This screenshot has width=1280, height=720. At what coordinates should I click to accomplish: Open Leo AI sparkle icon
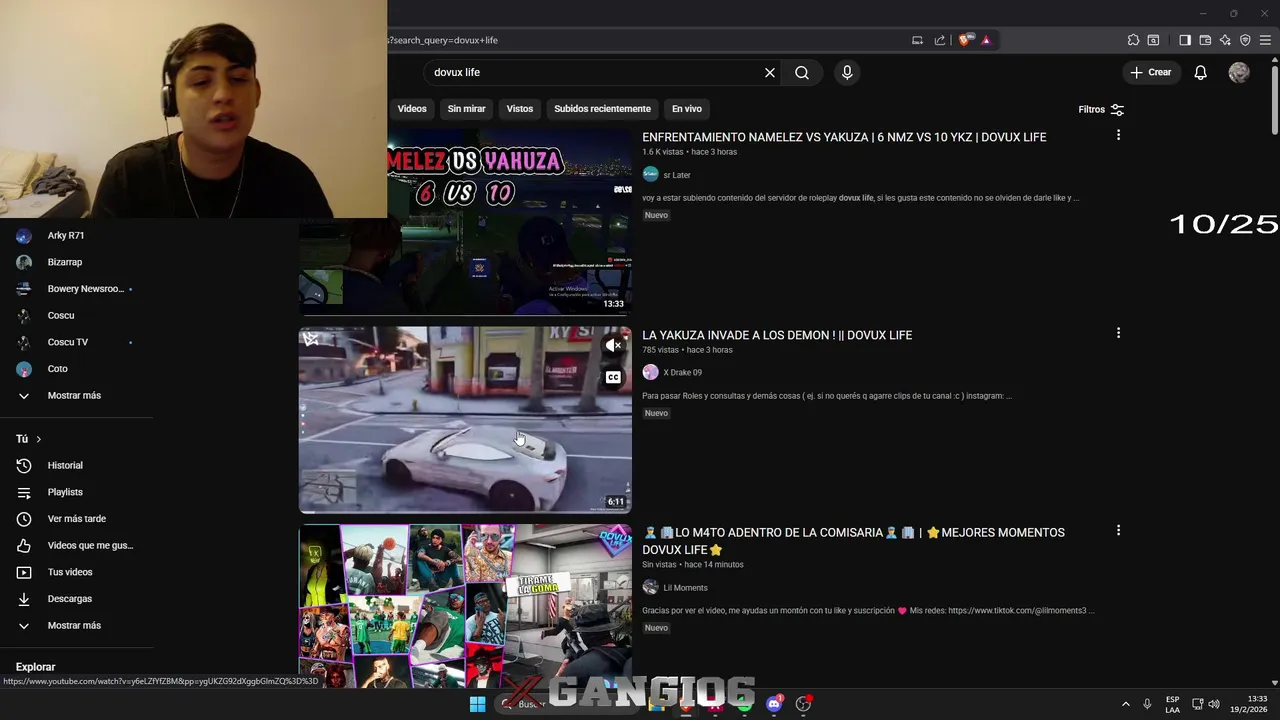tap(1225, 40)
